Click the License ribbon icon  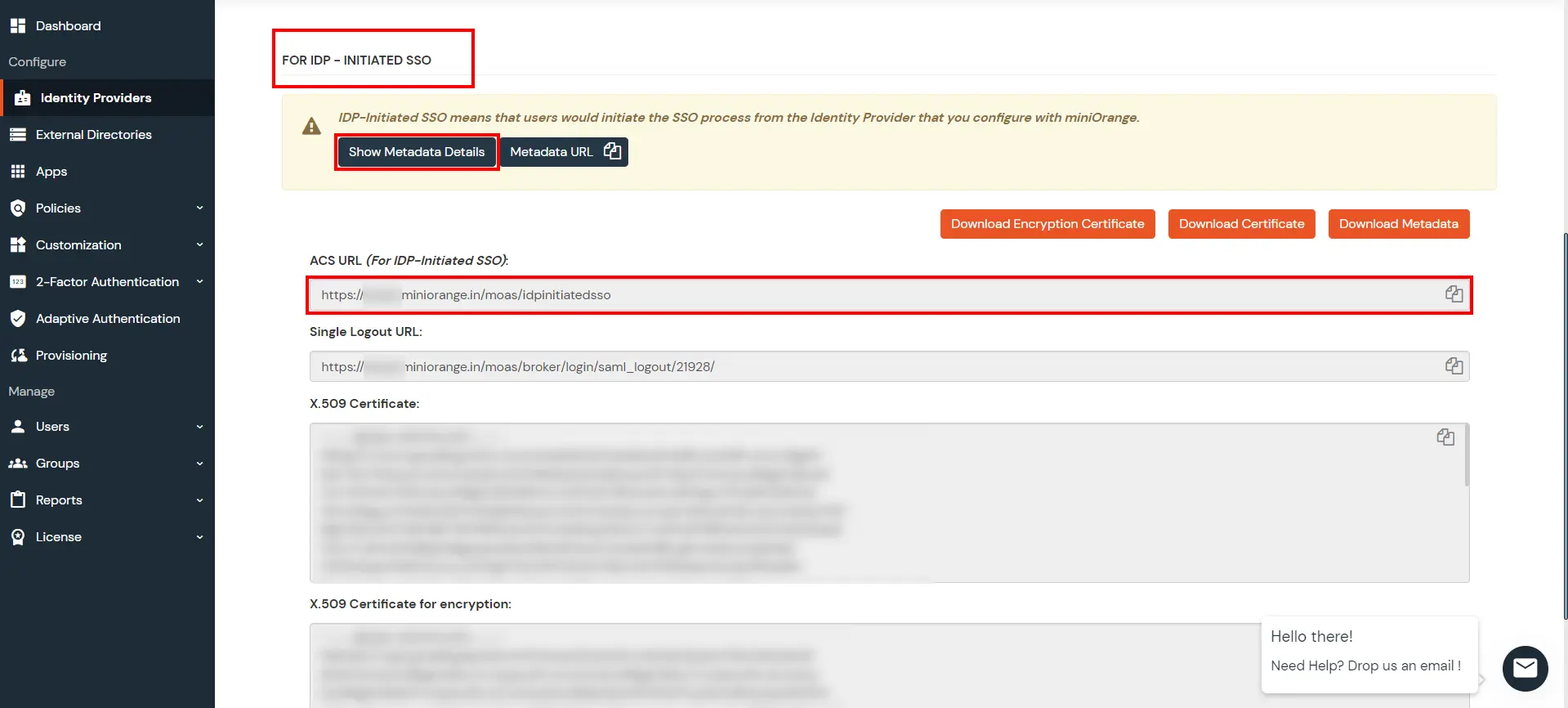18,537
